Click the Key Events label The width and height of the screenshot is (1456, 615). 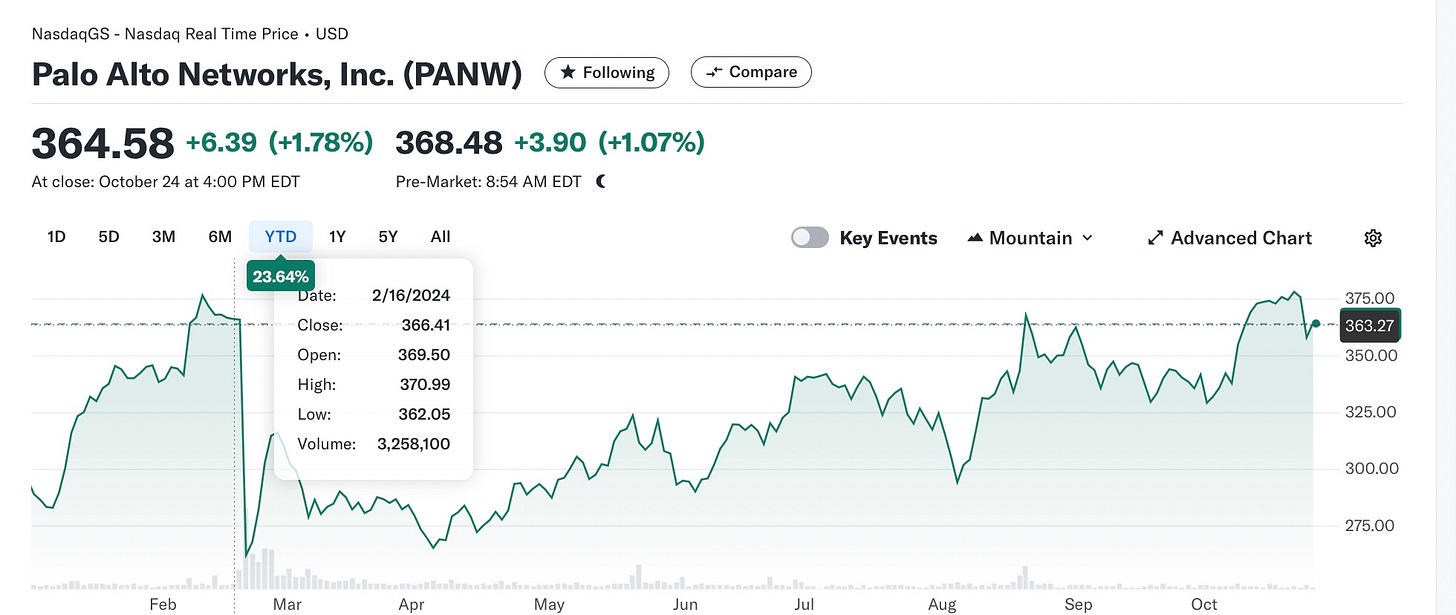[x=889, y=238]
